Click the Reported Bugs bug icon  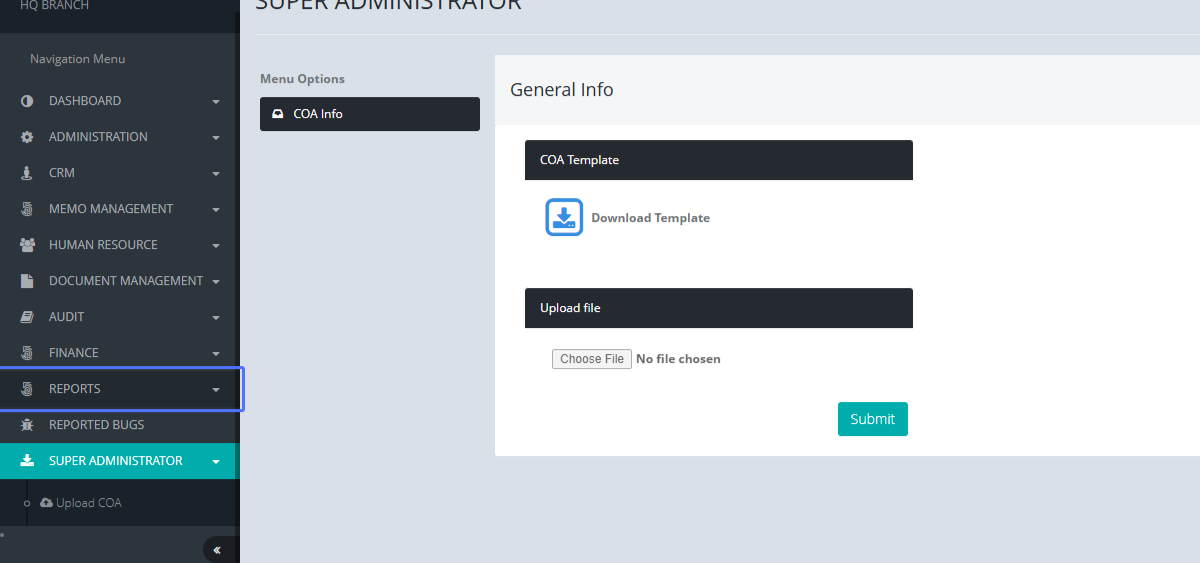27,425
